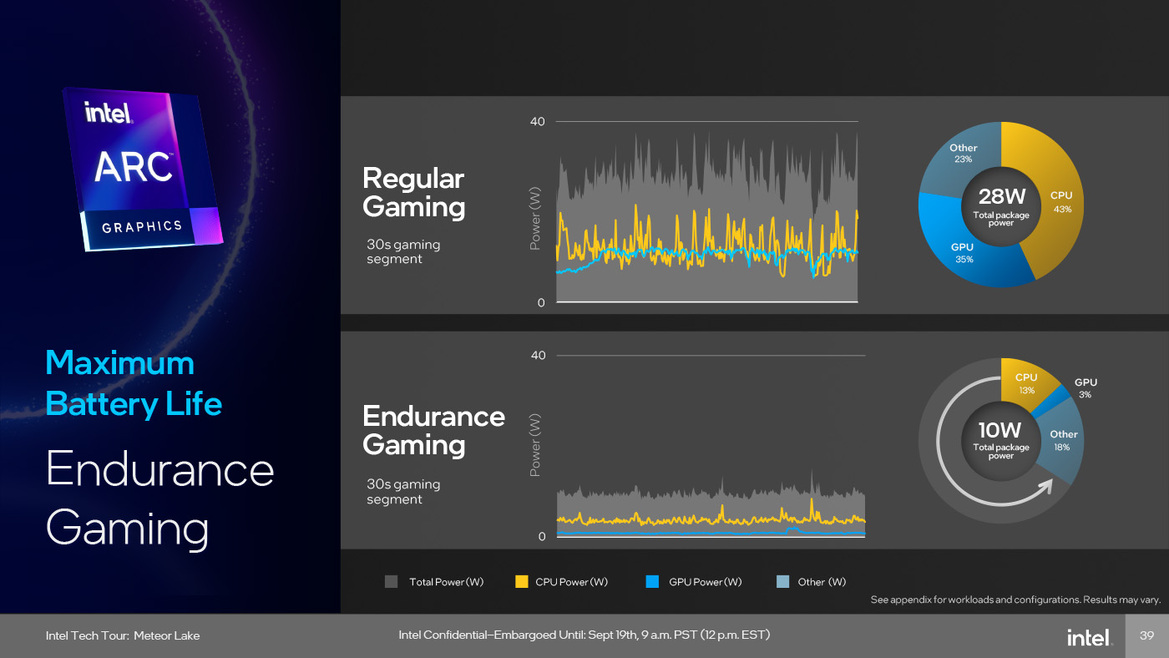The image size is (1169, 658).
Task: Click the 'Intel Tech Tour: Meteor Lake' footer text
Action: tap(122, 636)
